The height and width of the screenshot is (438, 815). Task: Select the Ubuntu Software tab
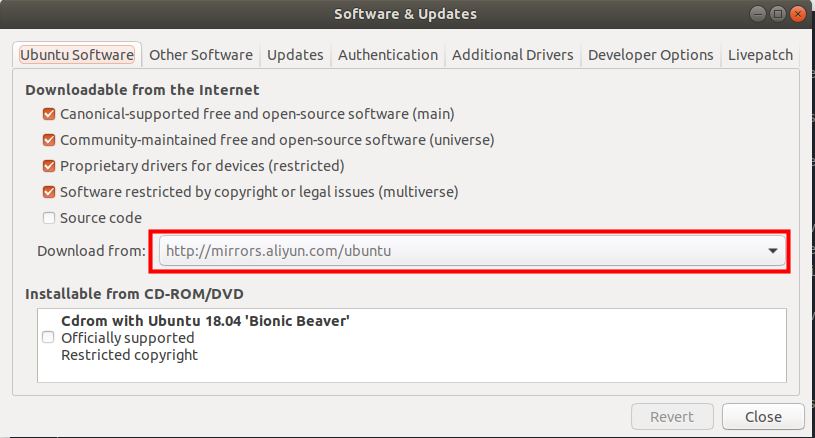click(77, 55)
